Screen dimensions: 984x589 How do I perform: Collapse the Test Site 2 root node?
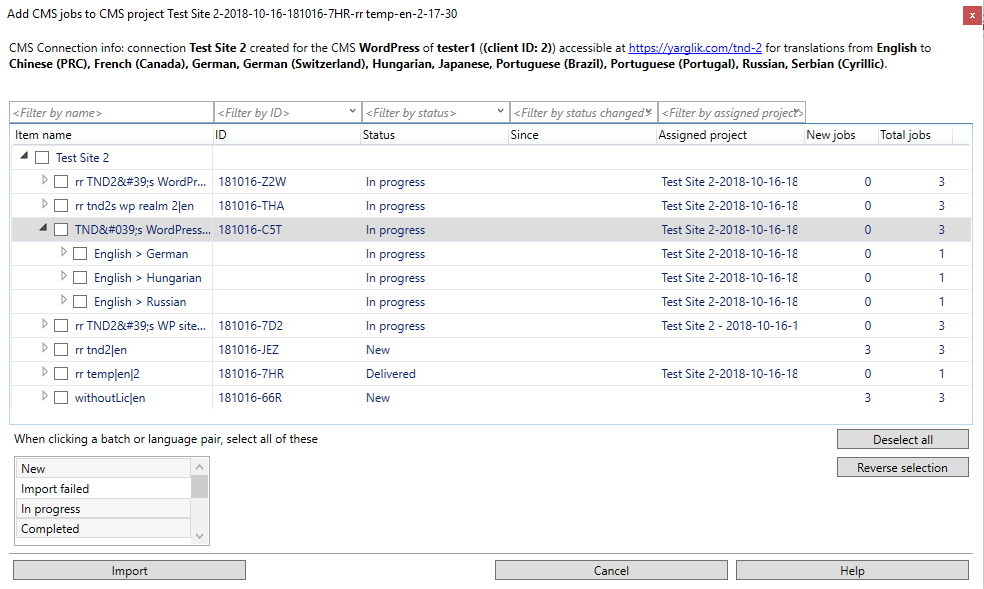pyautogui.click(x=22, y=157)
